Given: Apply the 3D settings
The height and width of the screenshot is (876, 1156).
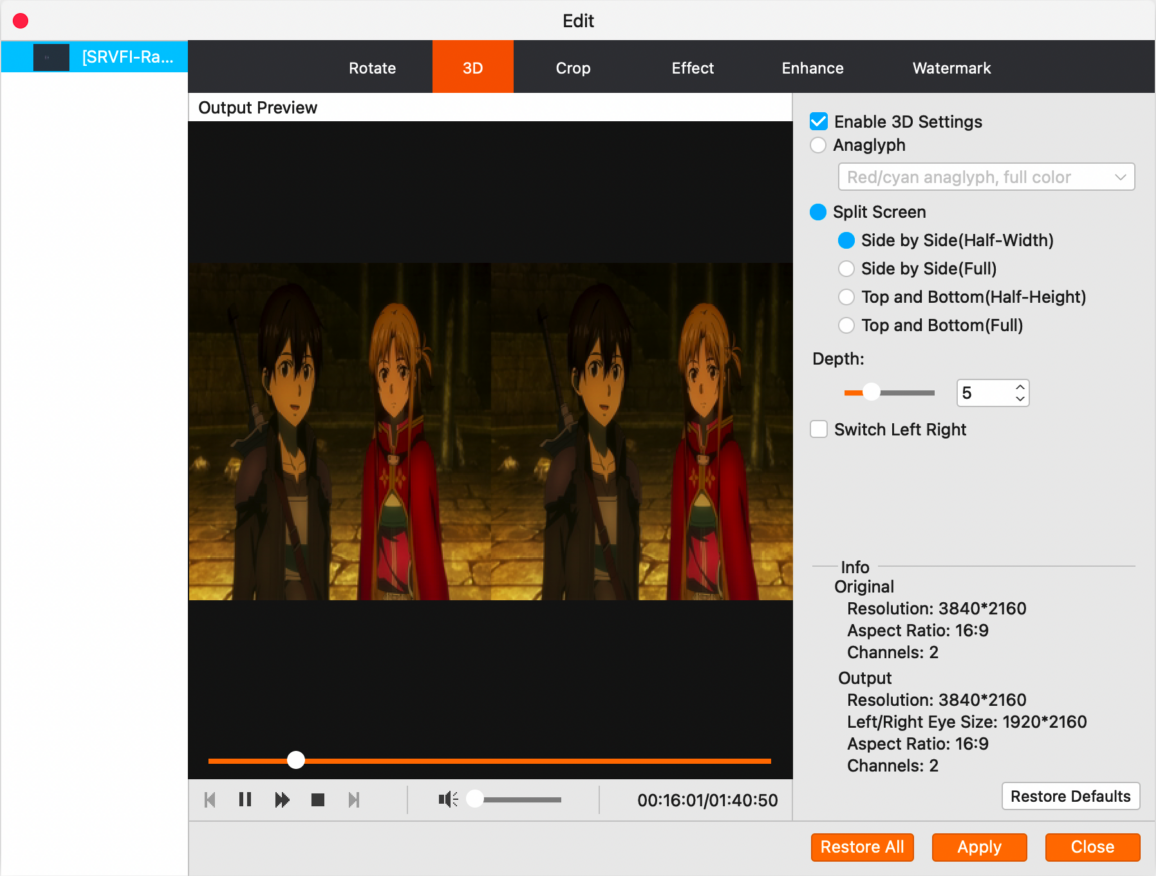Looking at the screenshot, I should tap(979, 847).
